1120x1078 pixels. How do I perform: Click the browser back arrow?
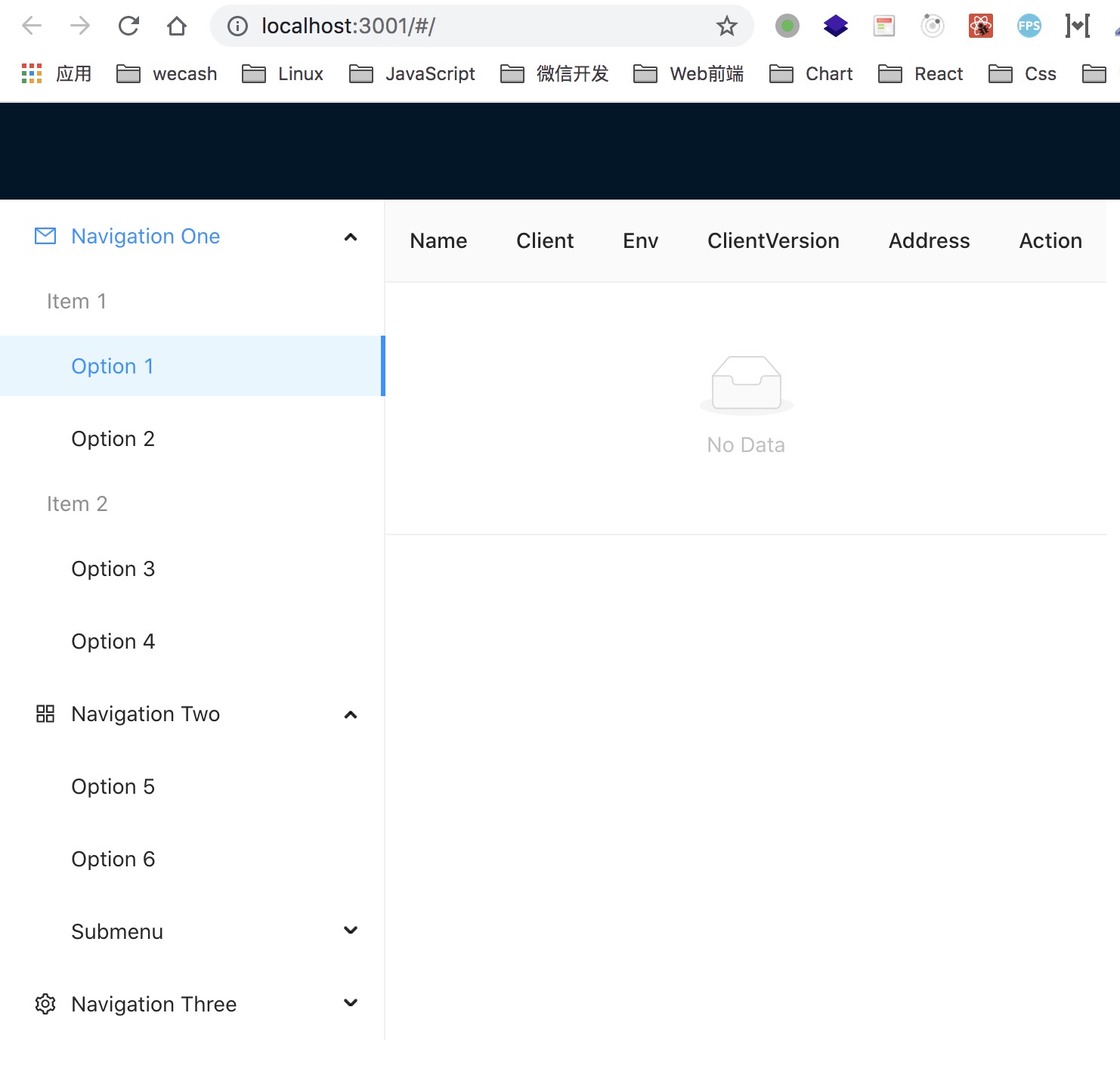pos(32,26)
